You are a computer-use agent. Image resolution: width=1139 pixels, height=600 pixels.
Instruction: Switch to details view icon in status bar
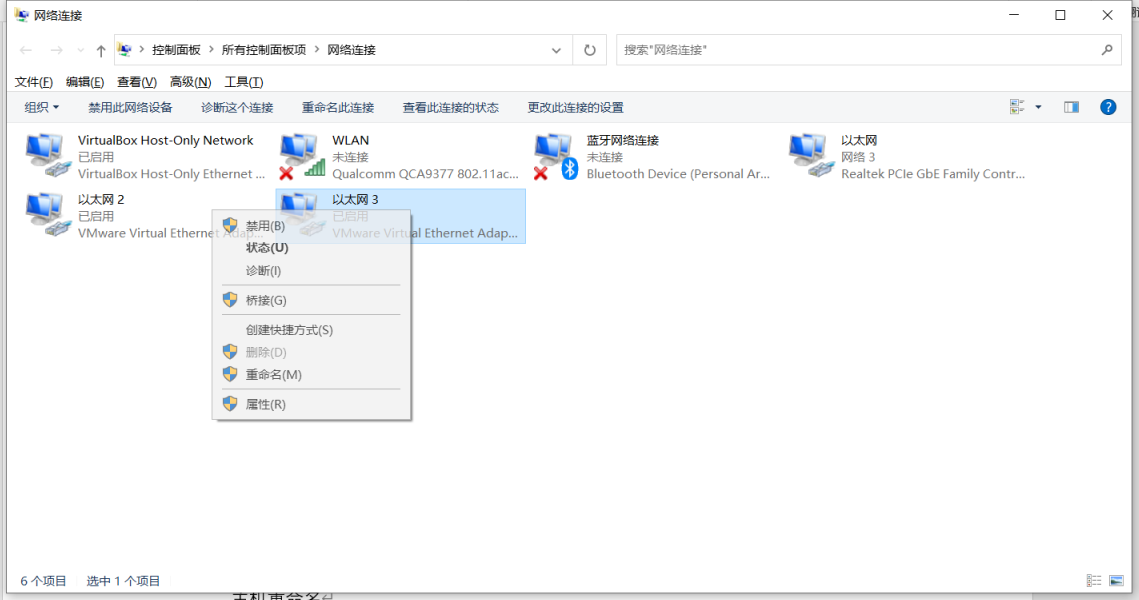coord(1094,580)
